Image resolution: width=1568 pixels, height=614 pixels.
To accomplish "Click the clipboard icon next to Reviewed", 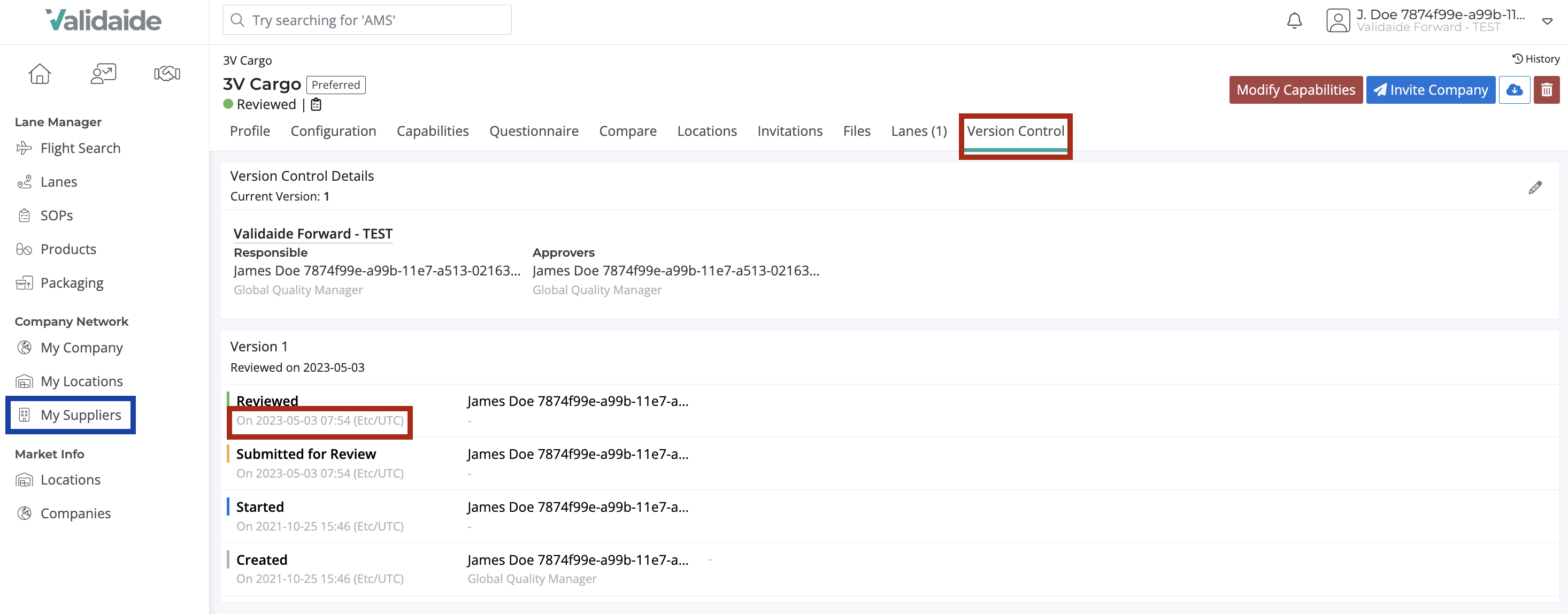I will point(316,105).
